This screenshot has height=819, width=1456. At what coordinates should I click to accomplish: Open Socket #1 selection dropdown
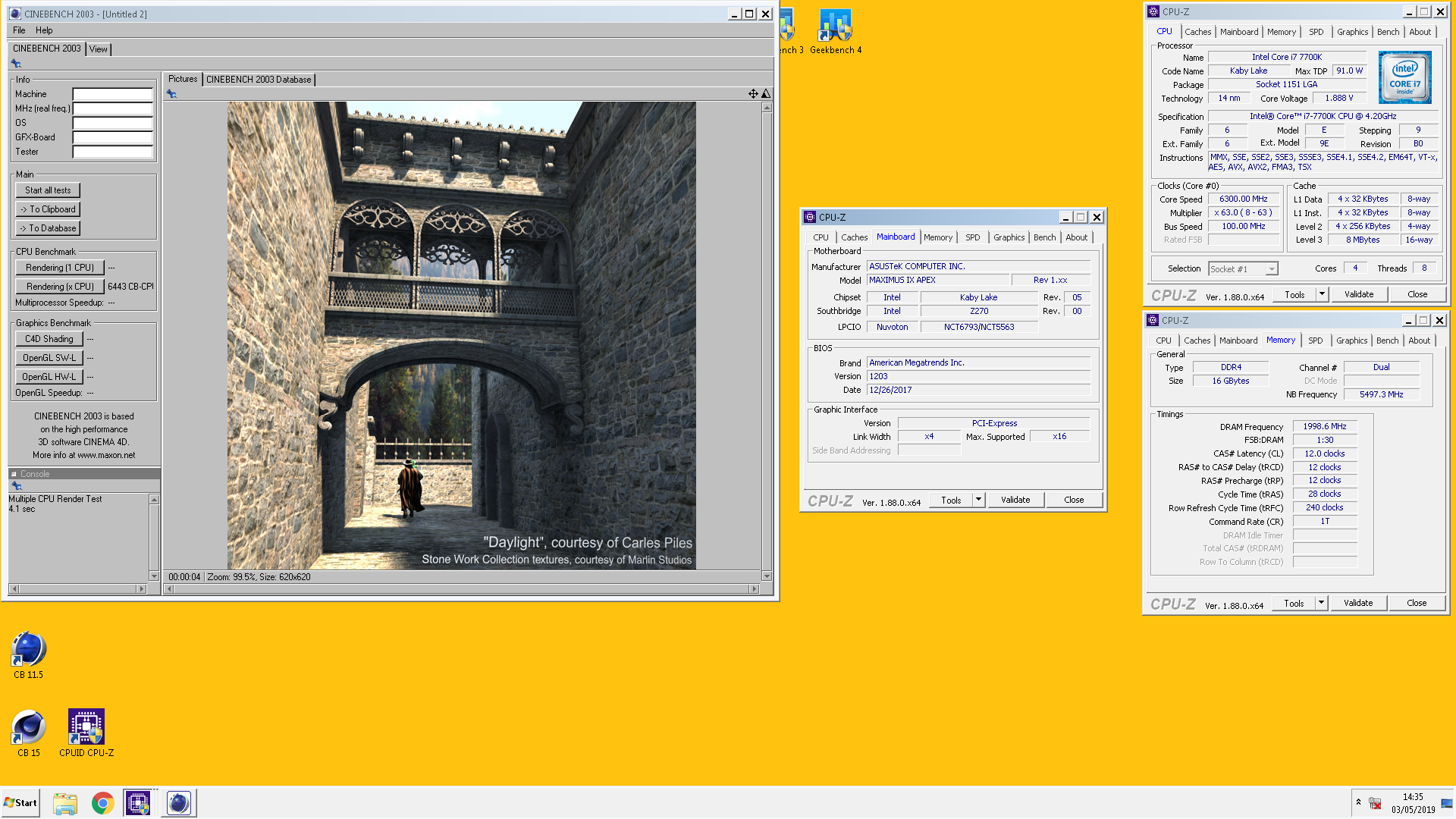tap(1272, 269)
